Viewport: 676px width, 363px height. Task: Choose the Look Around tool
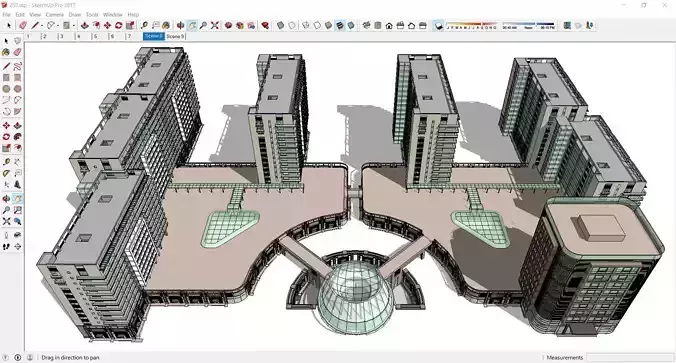17,235
